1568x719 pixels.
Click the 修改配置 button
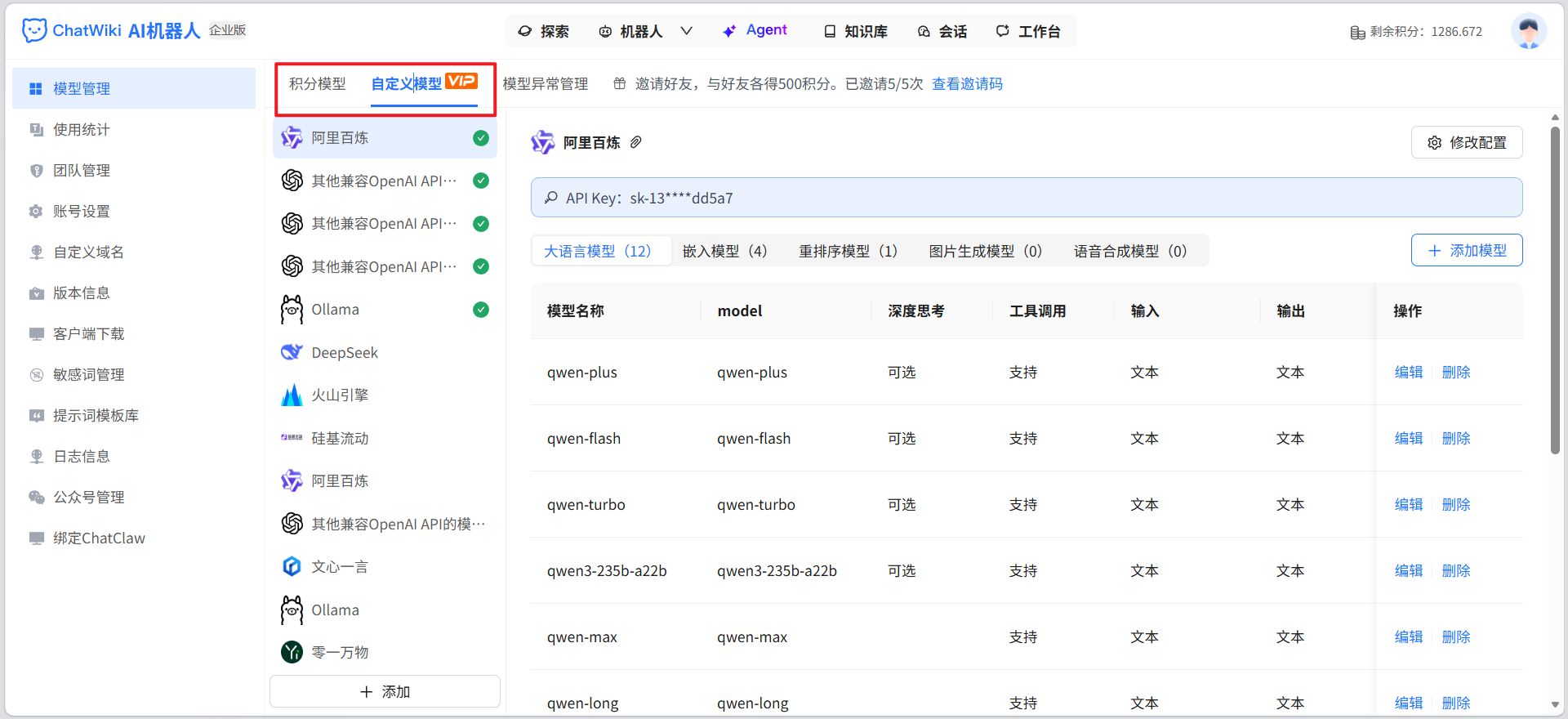coord(1467,142)
